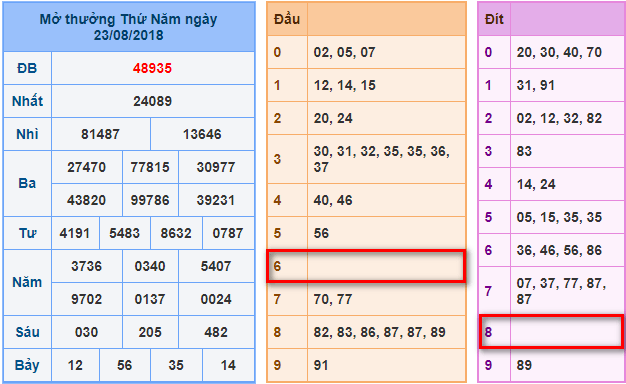The width and height of the screenshot is (626, 384).
Task: Click the Nhất row label
Action: tap(27, 101)
